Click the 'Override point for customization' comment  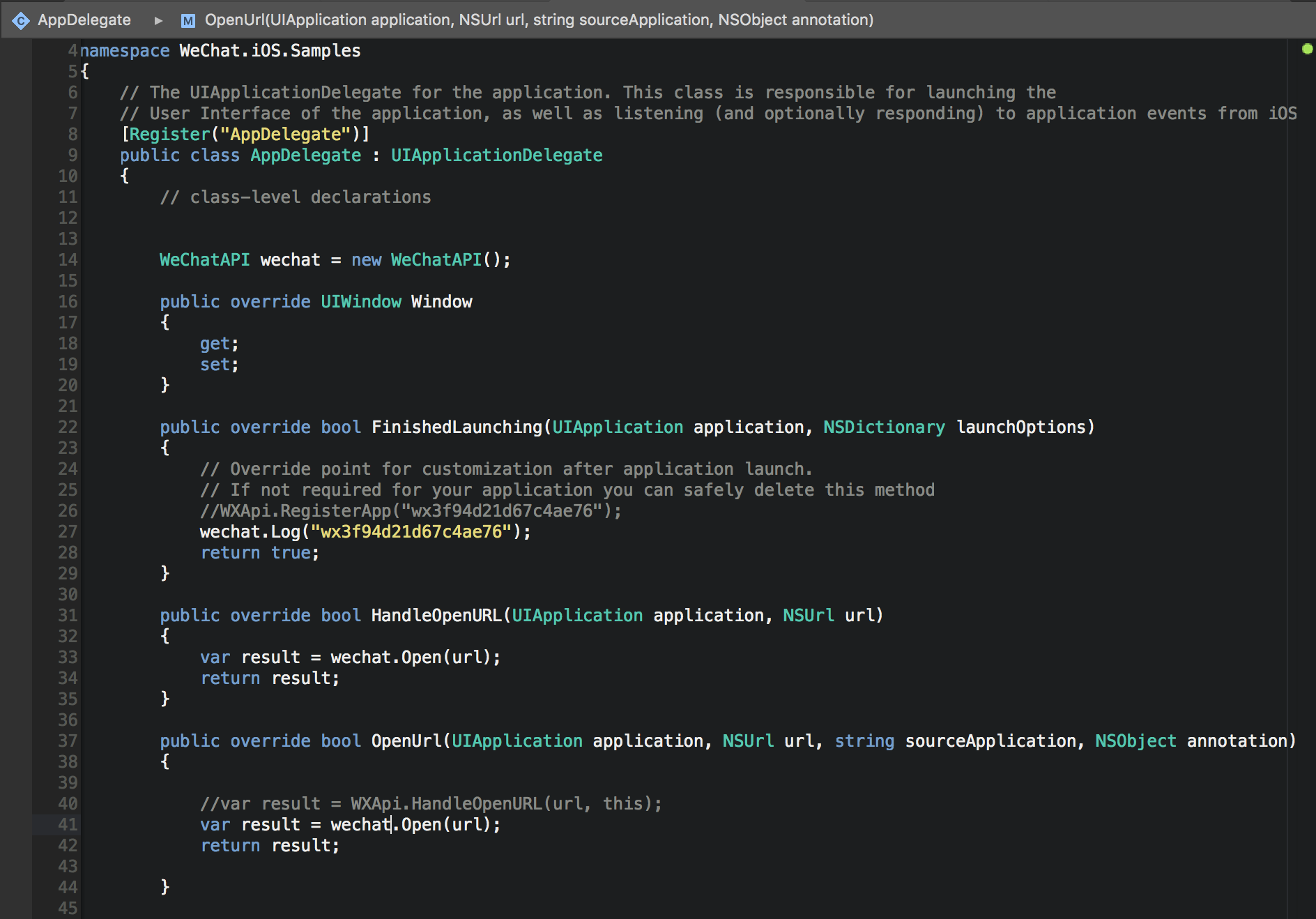click(x=506, y=469)
